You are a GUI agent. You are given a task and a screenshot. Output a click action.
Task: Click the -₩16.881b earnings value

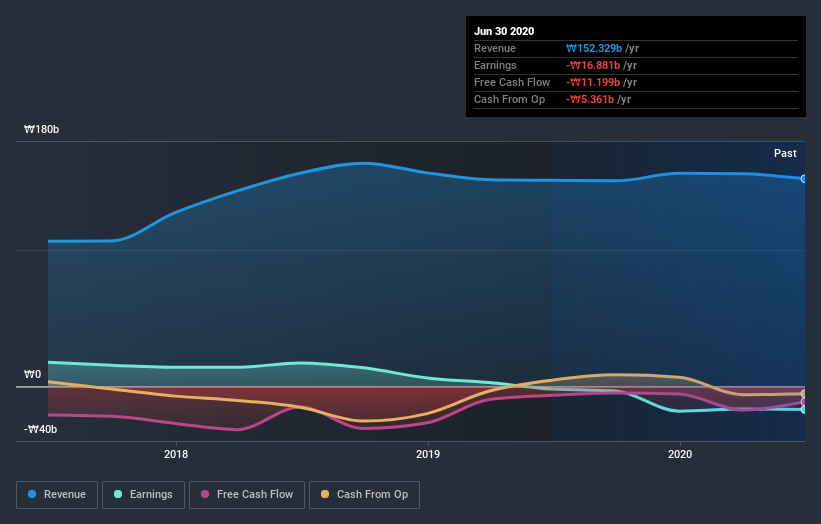click(x=593, y=65)
